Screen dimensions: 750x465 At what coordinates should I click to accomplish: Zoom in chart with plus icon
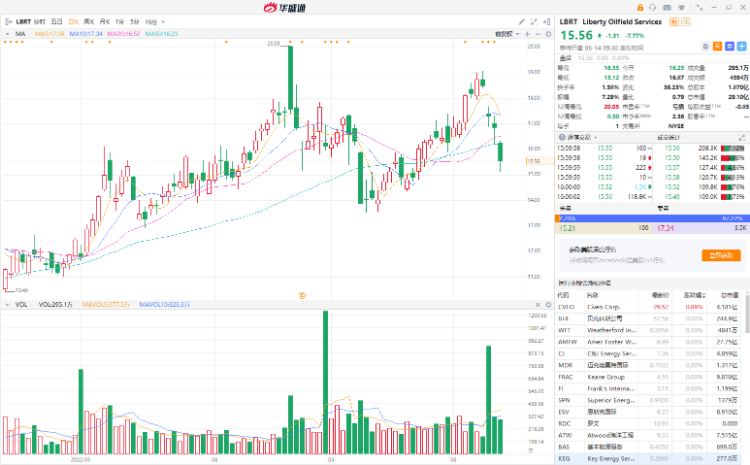coord(528,34)
